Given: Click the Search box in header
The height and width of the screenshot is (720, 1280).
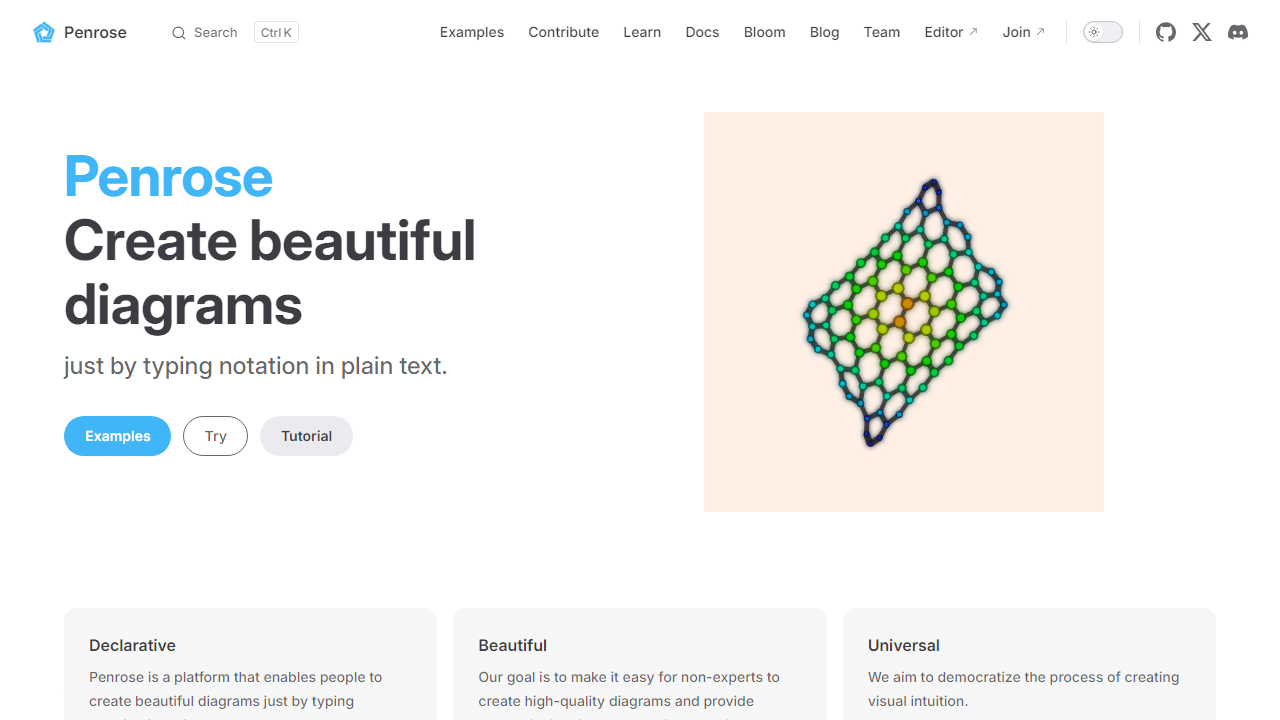Looking at the screenshot, I should [x=235, y=32].
